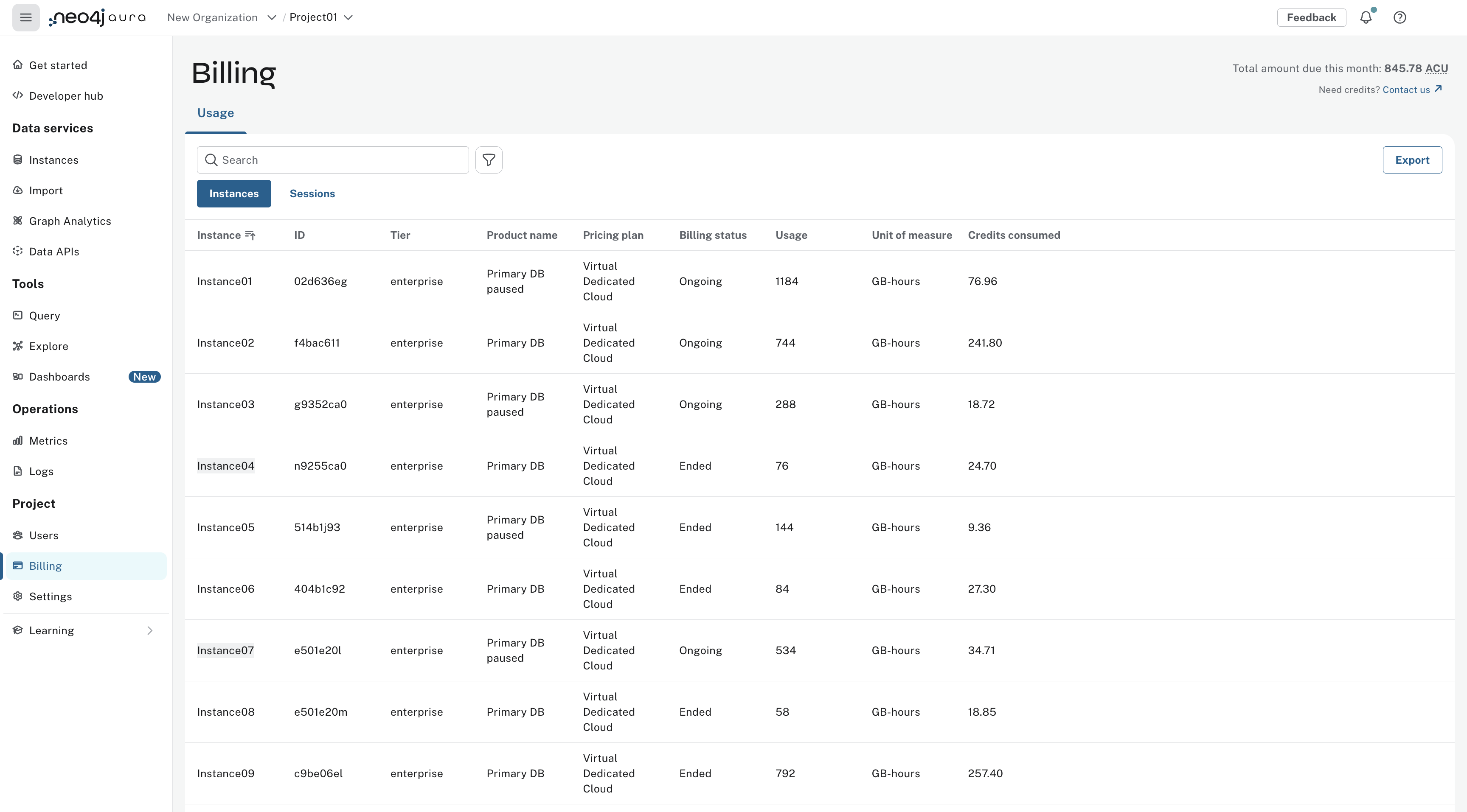Expand the Learning section chevron
This screenshot has width=1467, height=812.
[150, 630]
